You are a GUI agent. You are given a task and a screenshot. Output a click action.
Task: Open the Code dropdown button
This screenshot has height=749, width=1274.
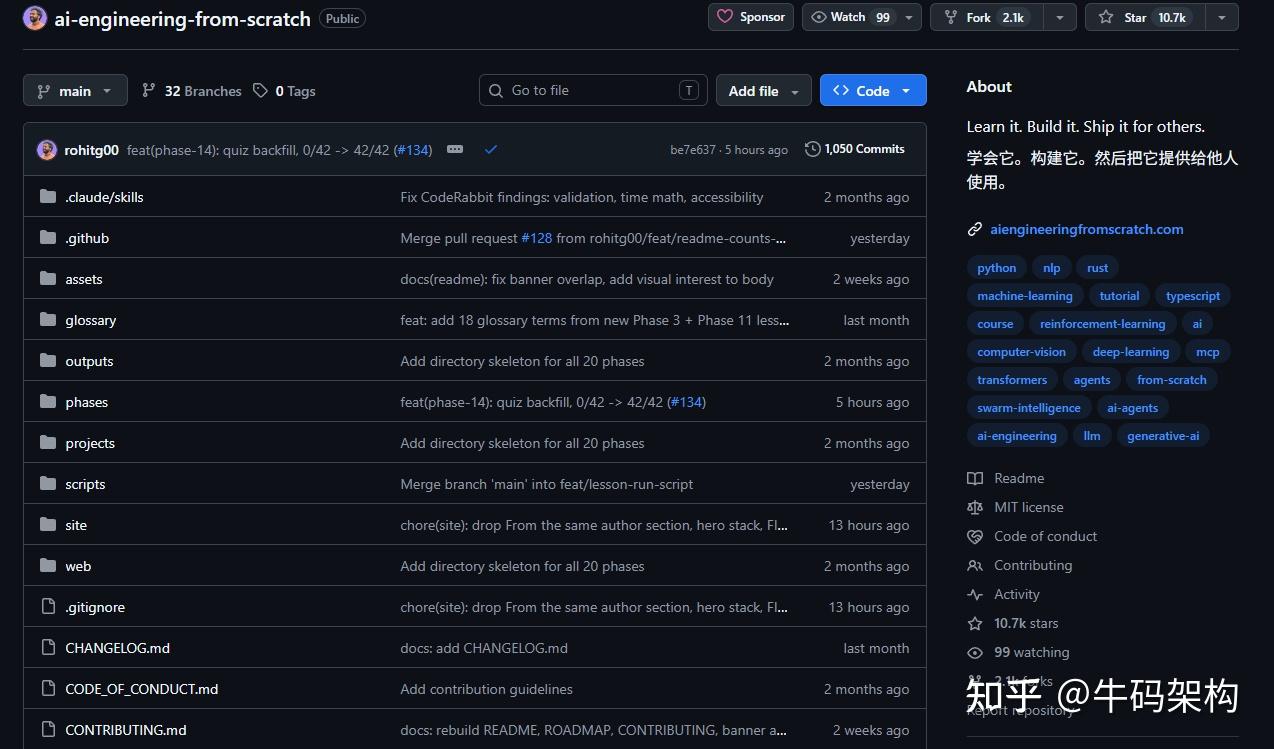click(873, 90)
